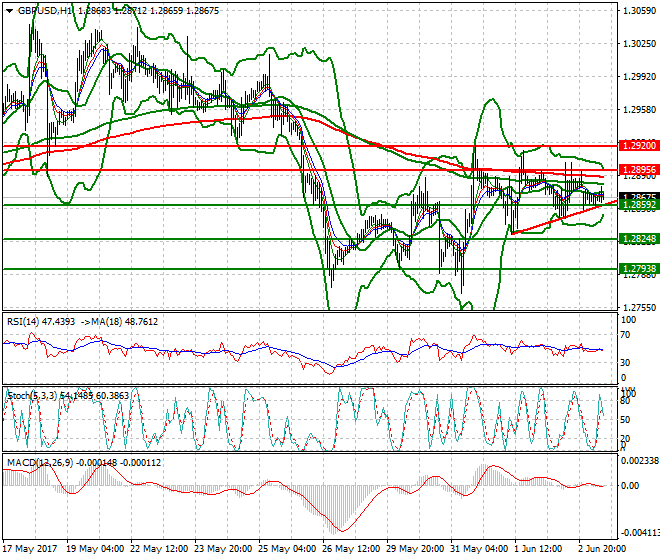
Task: Click the current price 1.28675 label
Action: (x=639, y=197)
